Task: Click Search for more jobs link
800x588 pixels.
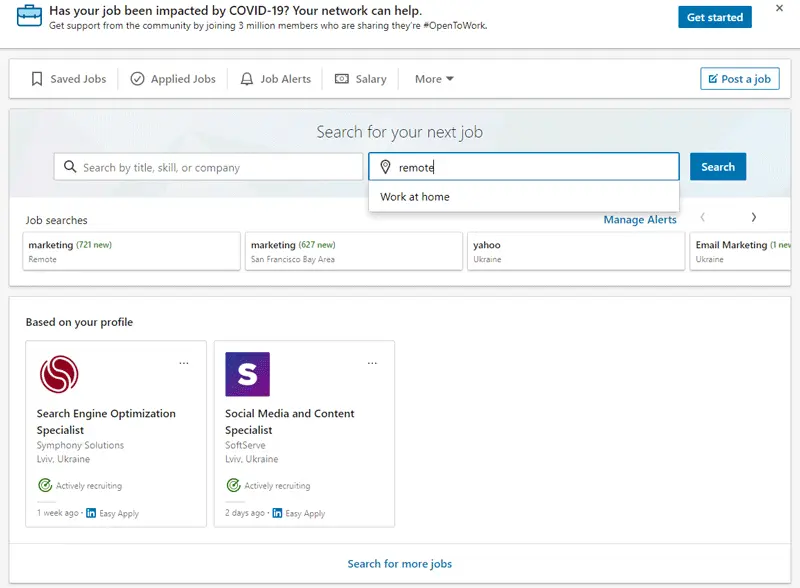Action: (x=399, y=564)
